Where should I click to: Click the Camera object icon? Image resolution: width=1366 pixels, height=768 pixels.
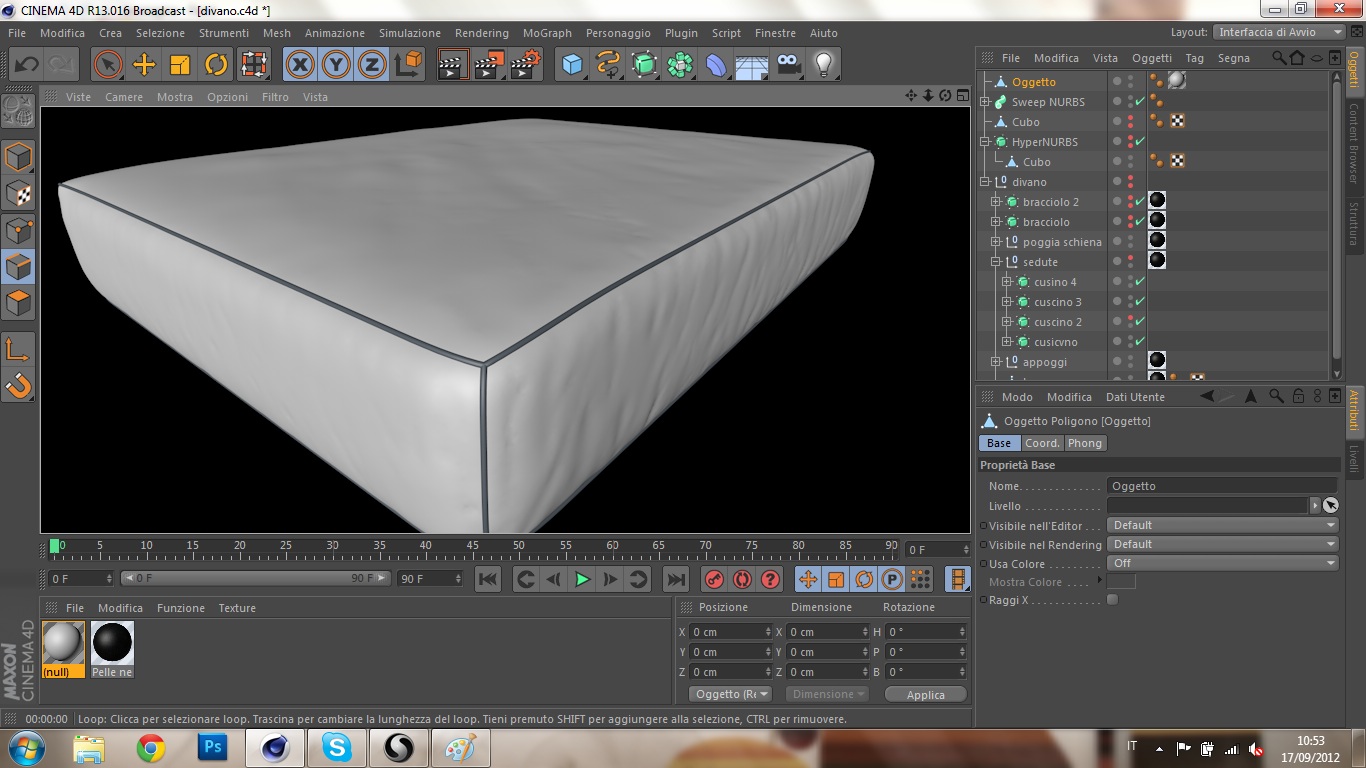(x=788, y=65)
